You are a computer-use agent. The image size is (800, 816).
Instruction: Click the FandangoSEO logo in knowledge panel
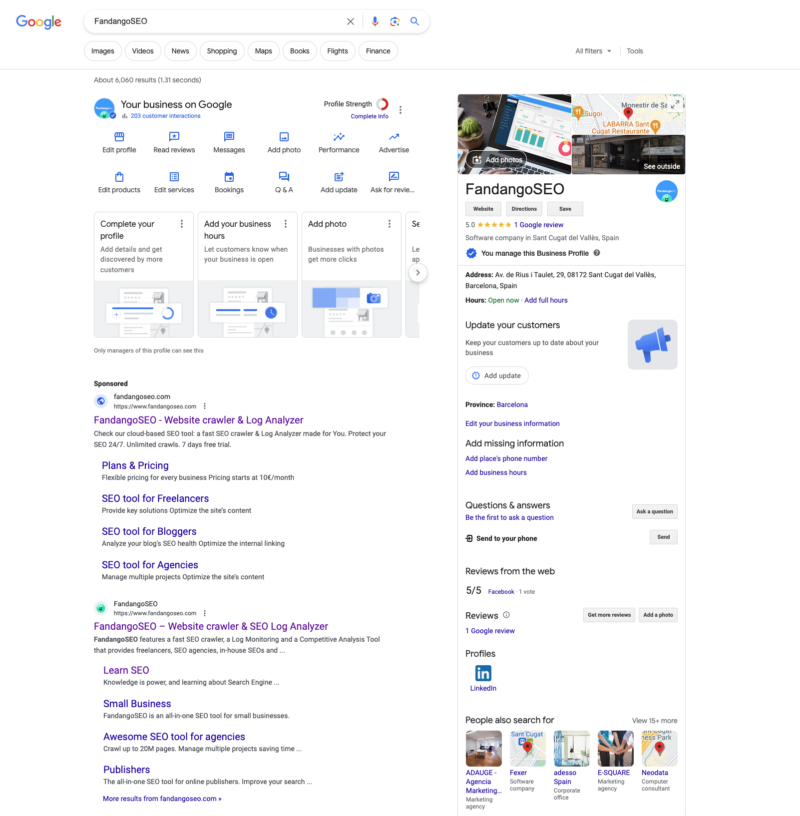point(666,191)
